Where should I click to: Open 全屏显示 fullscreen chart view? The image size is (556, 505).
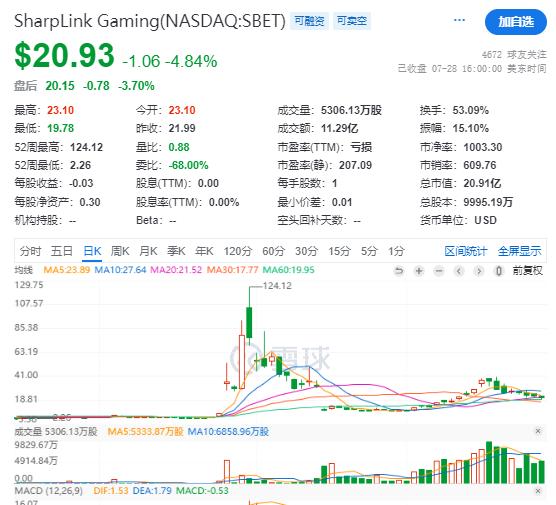click(x=519, y=251)
